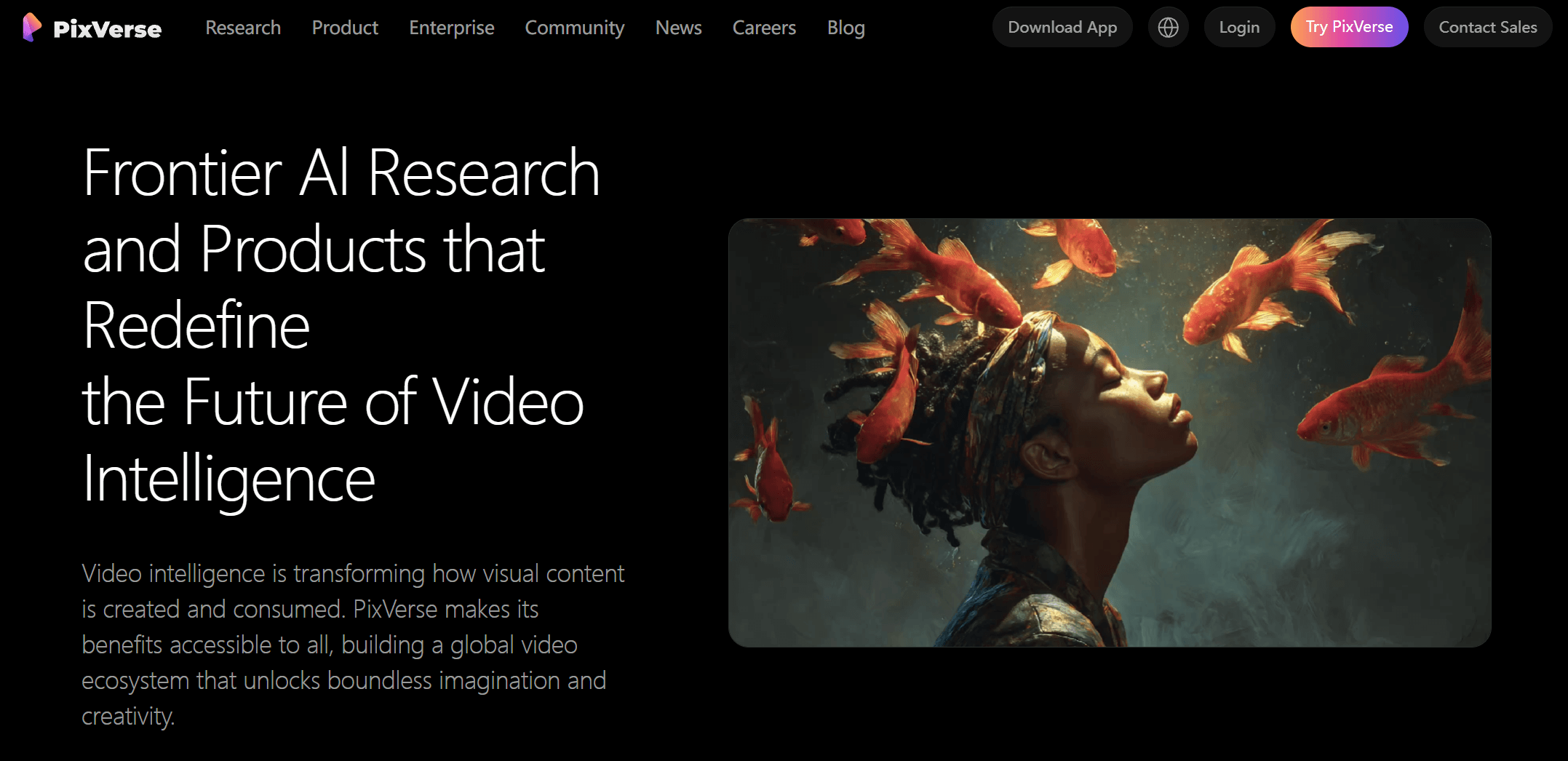Open the Research menu

pos(243,28)
